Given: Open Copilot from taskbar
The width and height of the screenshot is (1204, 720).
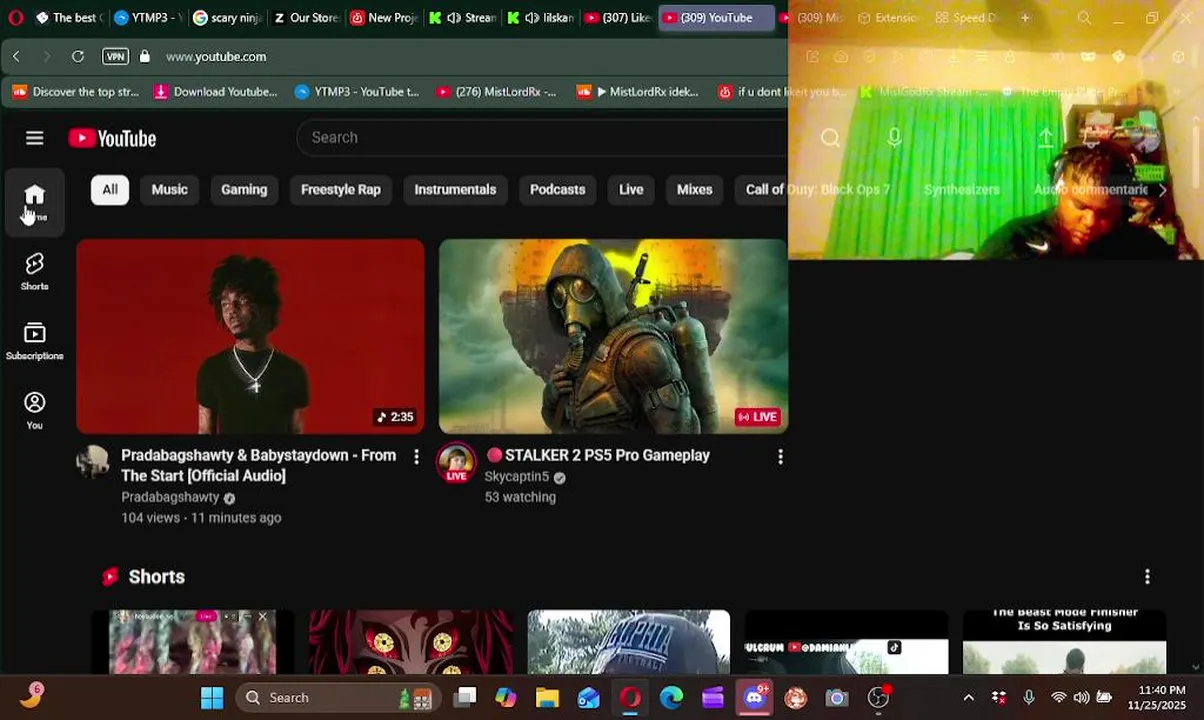Looking at the screenshot, I should pyautogui.click(x=506, y=698).
